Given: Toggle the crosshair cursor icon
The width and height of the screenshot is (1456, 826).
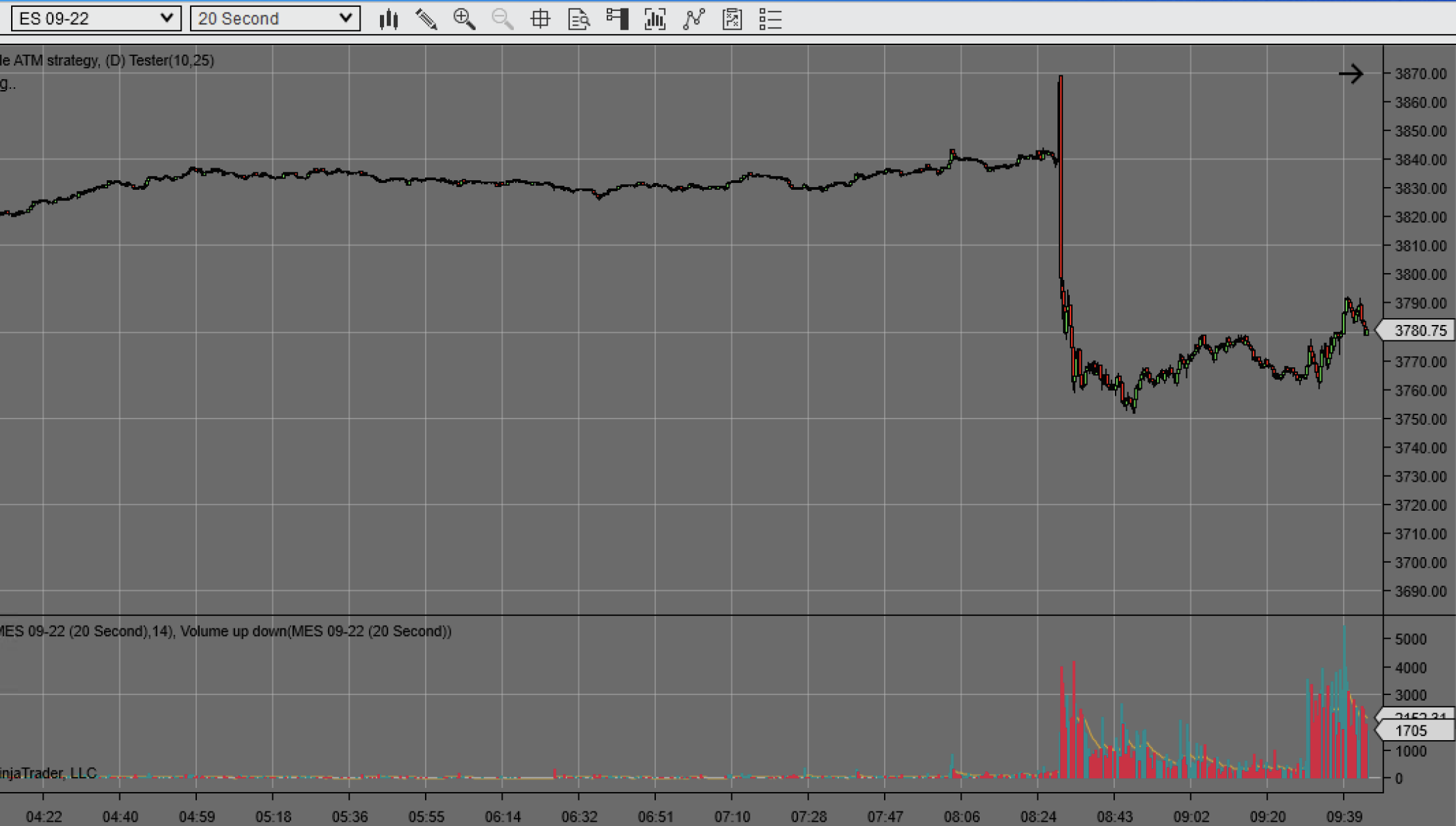Looking at the screenshot, I should click(x=540, y=19).
